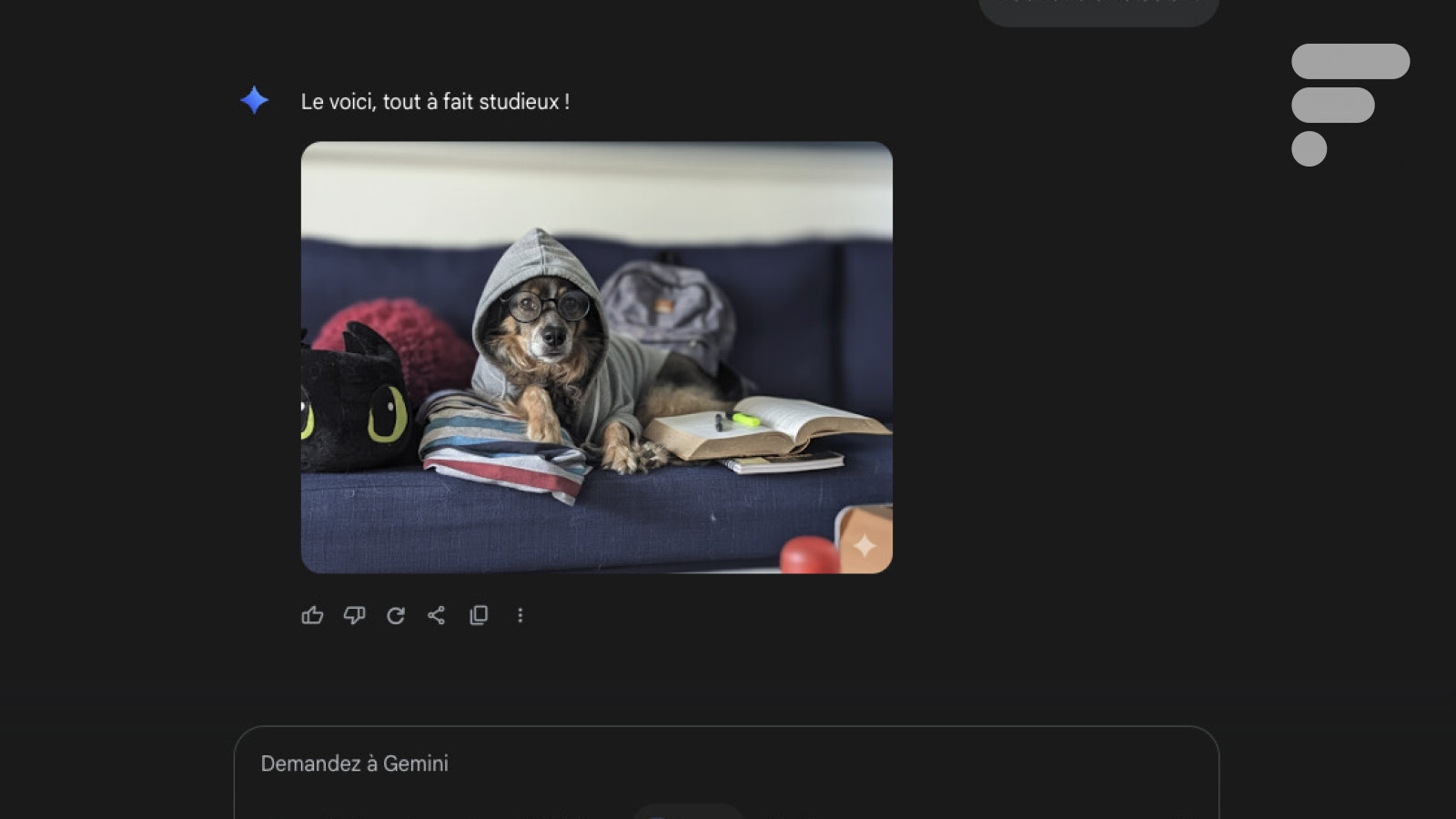Click the sparkle watermark on the image

[x=864, y=545]
